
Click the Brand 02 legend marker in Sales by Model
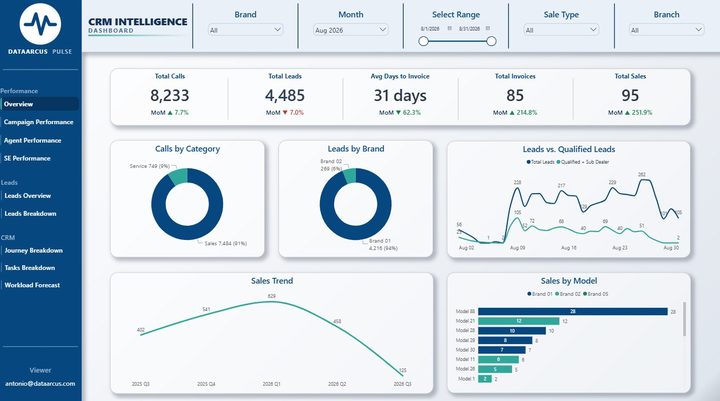[x=557, y=294]
